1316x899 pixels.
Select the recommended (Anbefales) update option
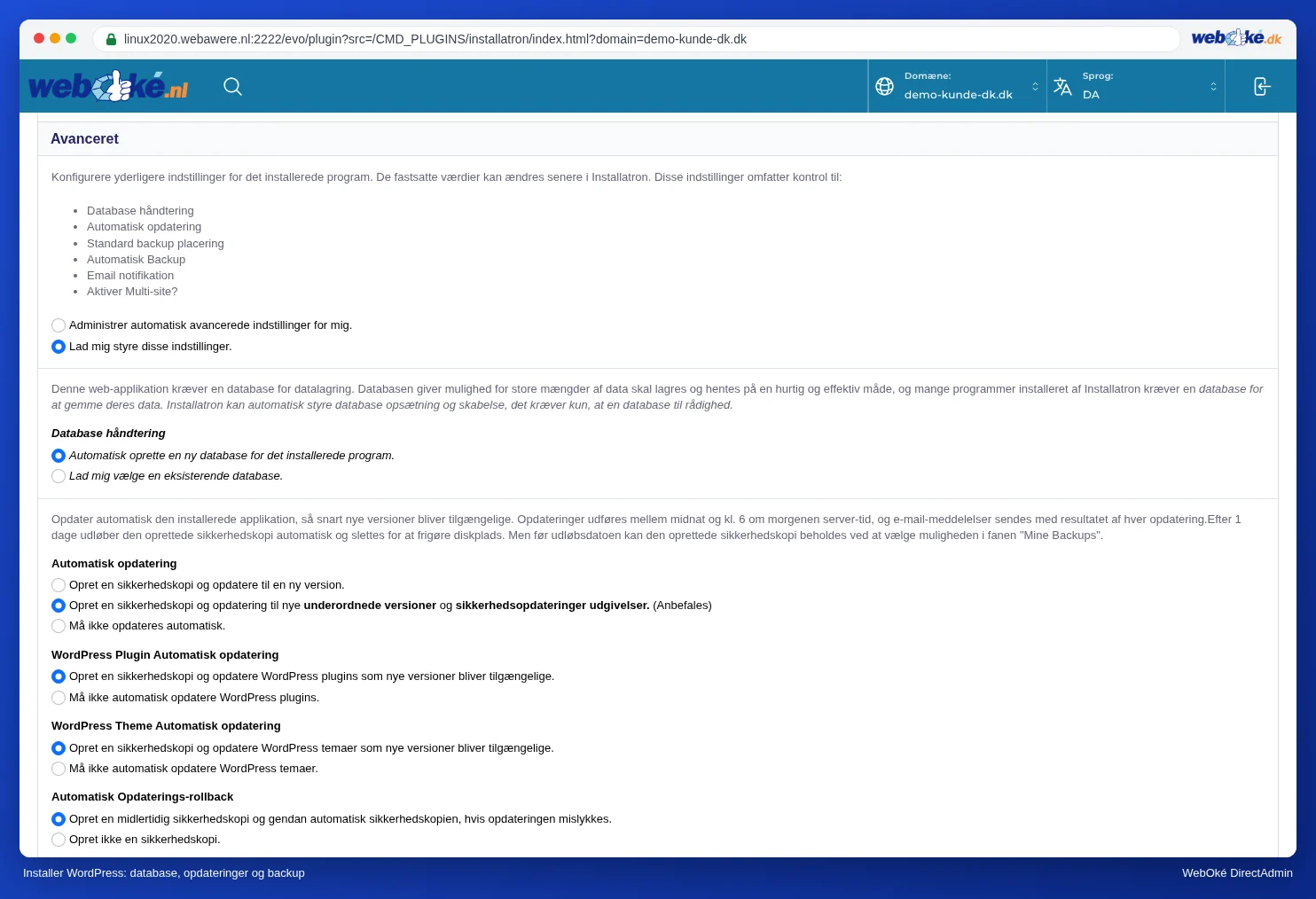(x=59, y=606)
